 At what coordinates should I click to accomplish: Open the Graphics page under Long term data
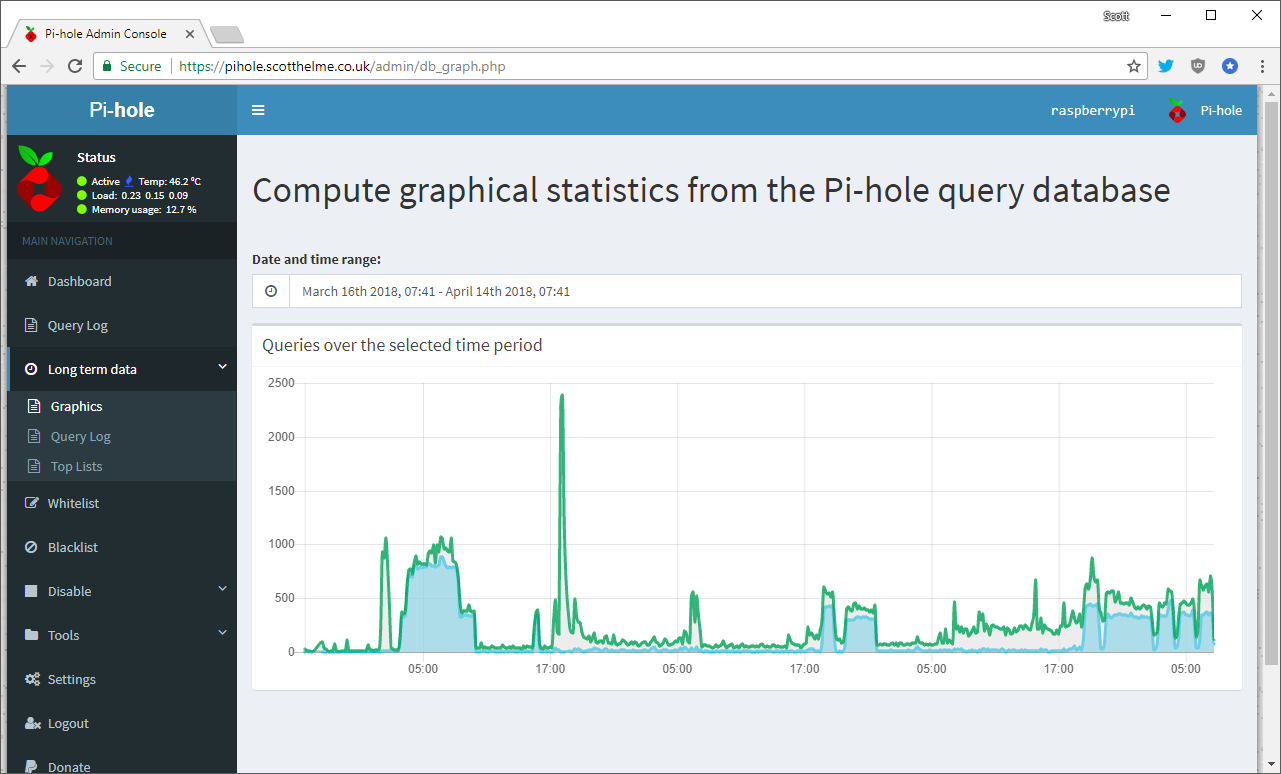(75, 406)
